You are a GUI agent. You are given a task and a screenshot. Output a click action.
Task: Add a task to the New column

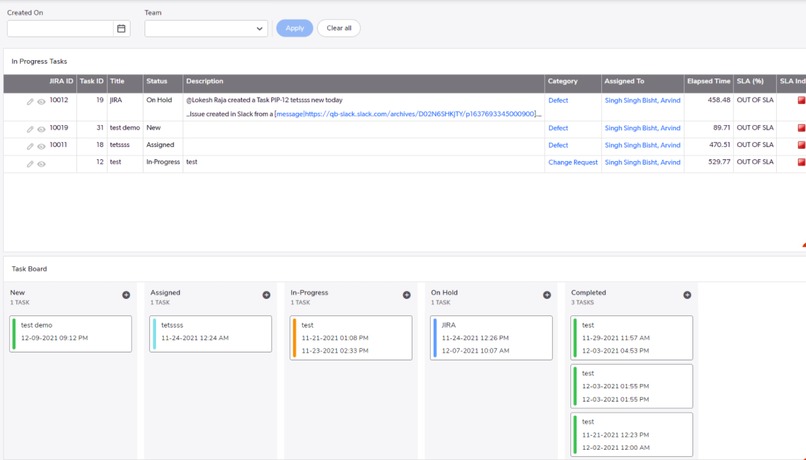pyautogui.click(x=126, y=295)
